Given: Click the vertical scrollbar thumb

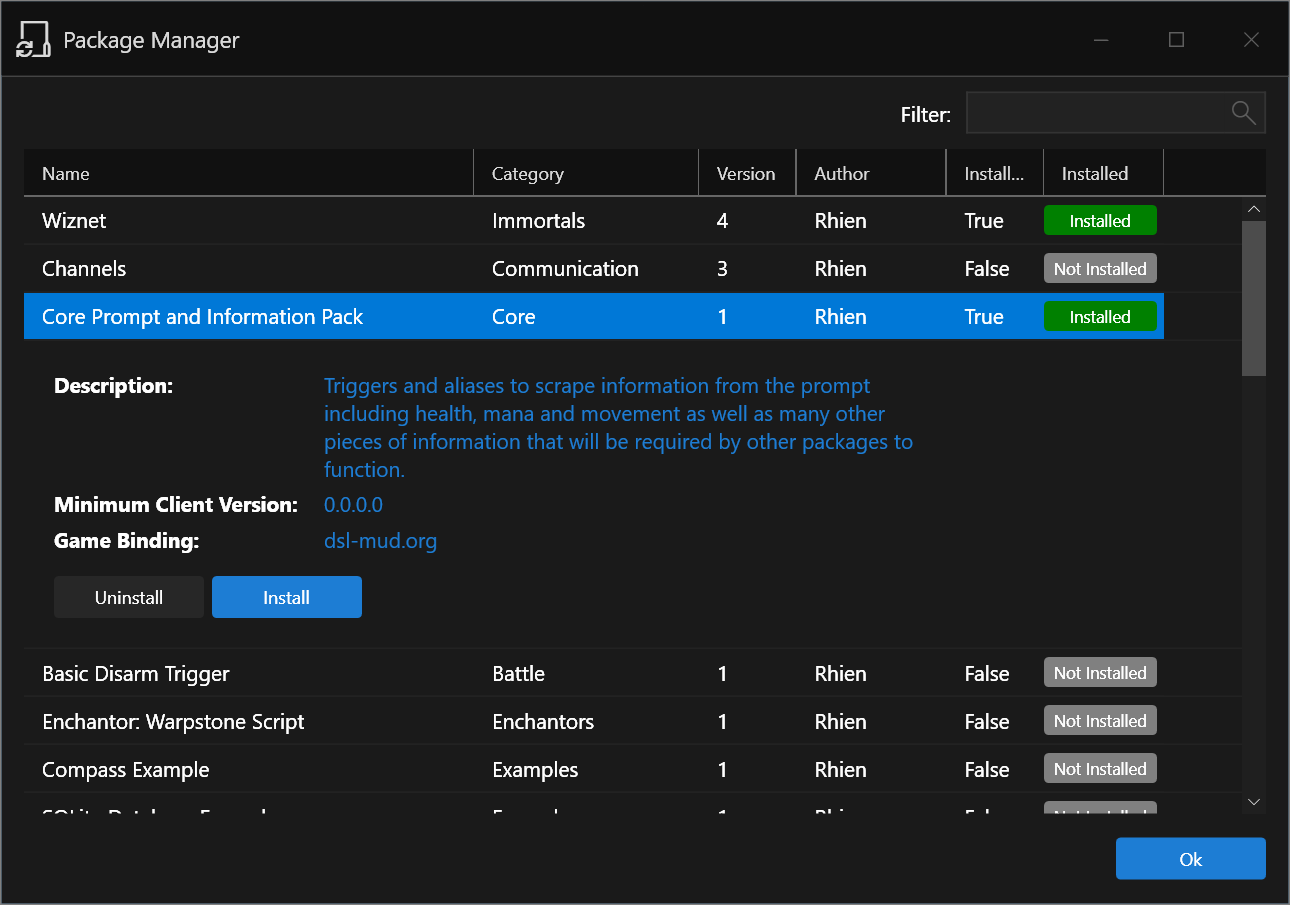Looking at the screenshot, I should (1254, 298).
